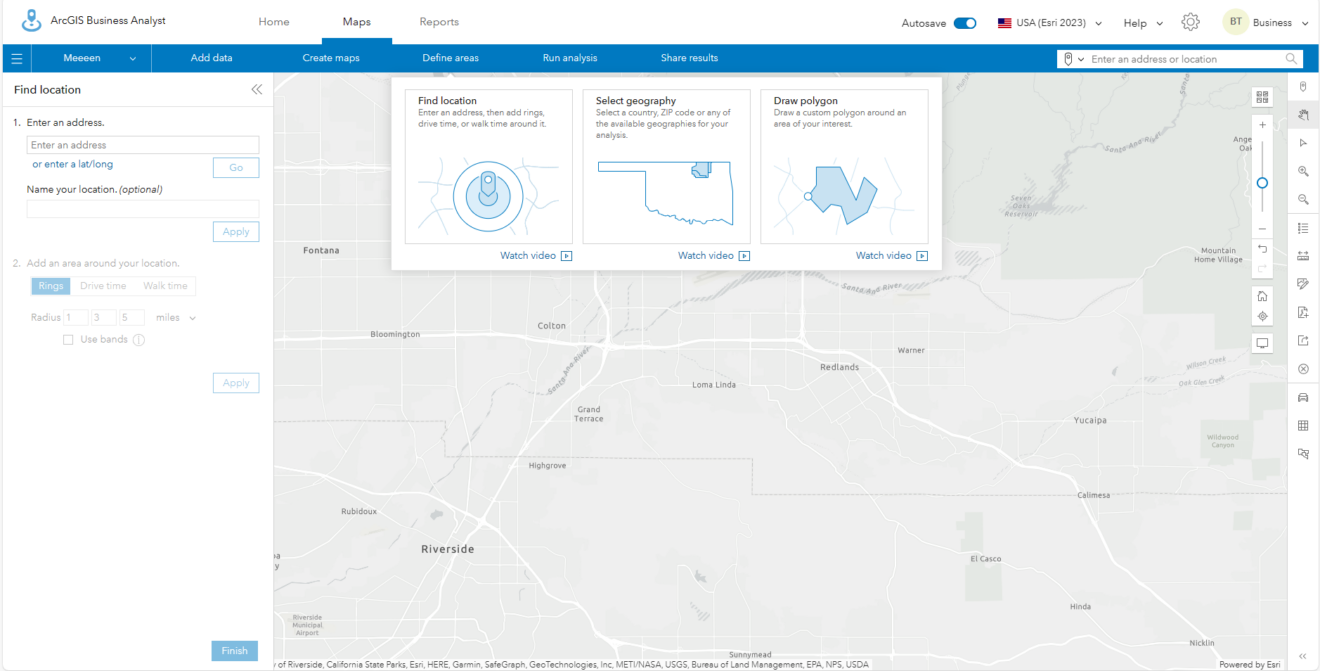Click the car icon in sidebar
This screenshot has height=671, width=1320.
[x=1303, y=397]
